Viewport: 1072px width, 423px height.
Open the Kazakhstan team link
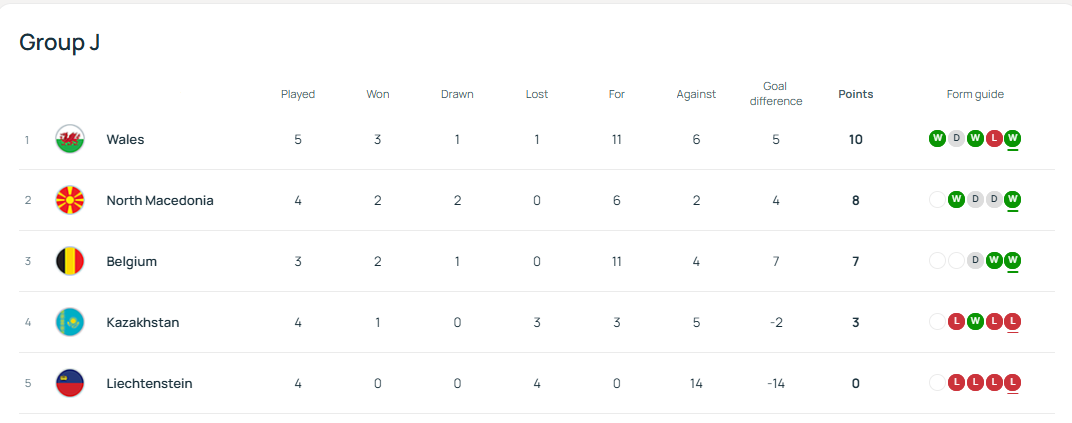click(142, 322)
